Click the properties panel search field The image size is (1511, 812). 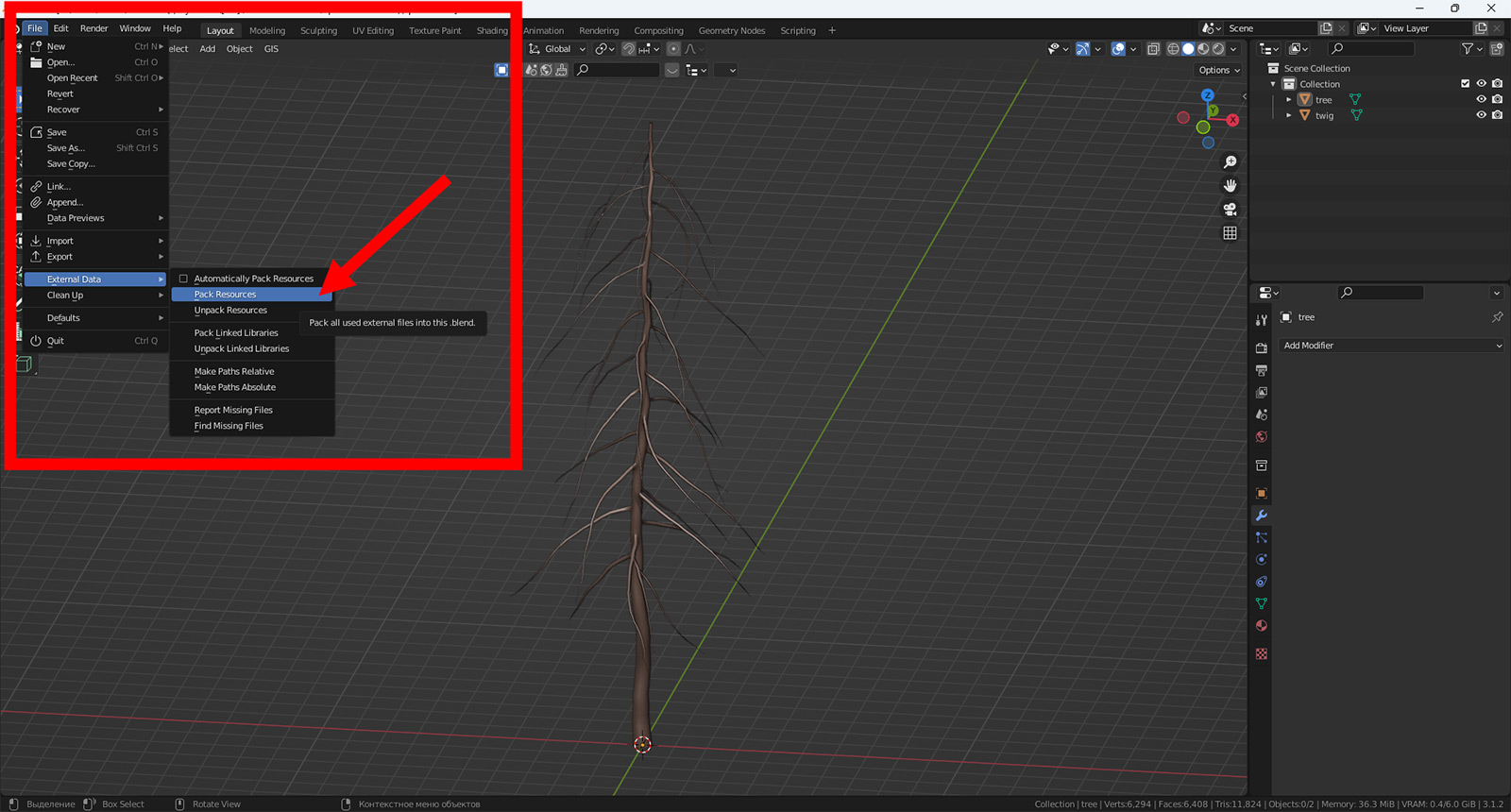pyautogui.click(x=1382, y=293)
